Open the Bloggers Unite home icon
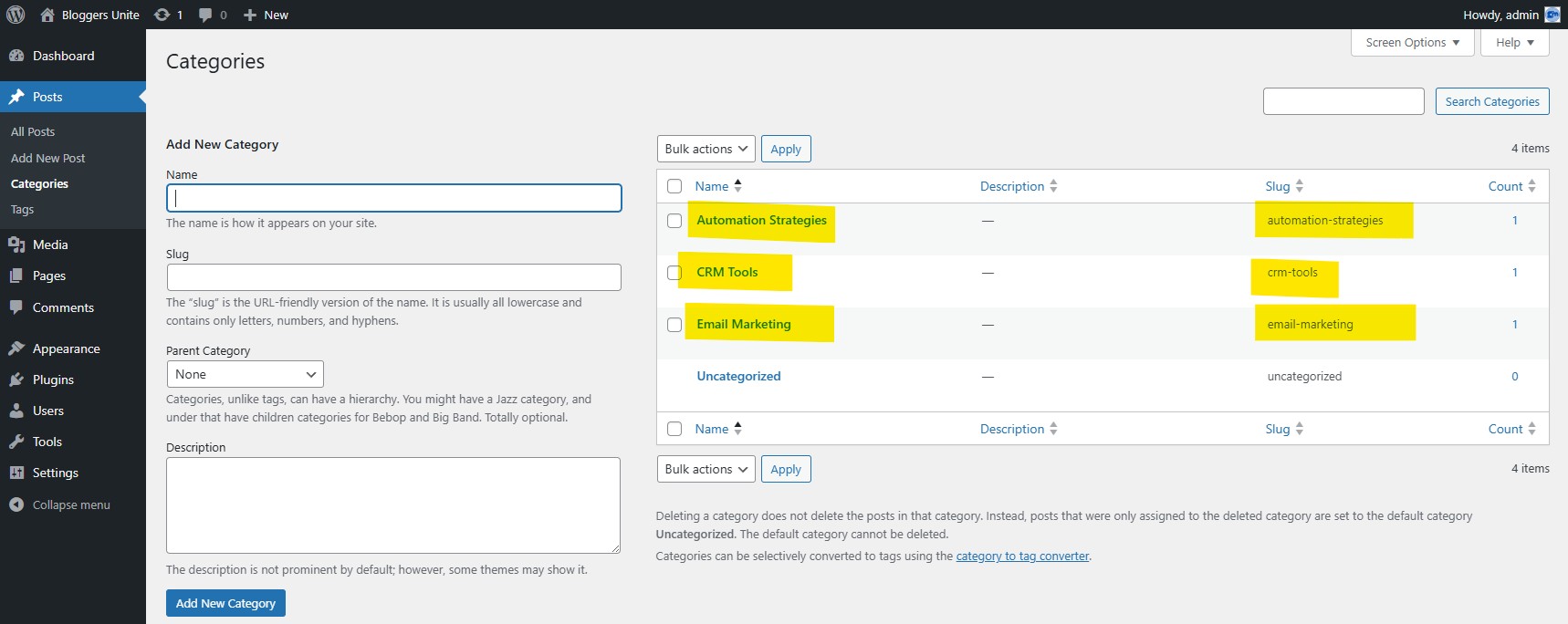Viewport: 1568px width, 624px height. [47, 15]
